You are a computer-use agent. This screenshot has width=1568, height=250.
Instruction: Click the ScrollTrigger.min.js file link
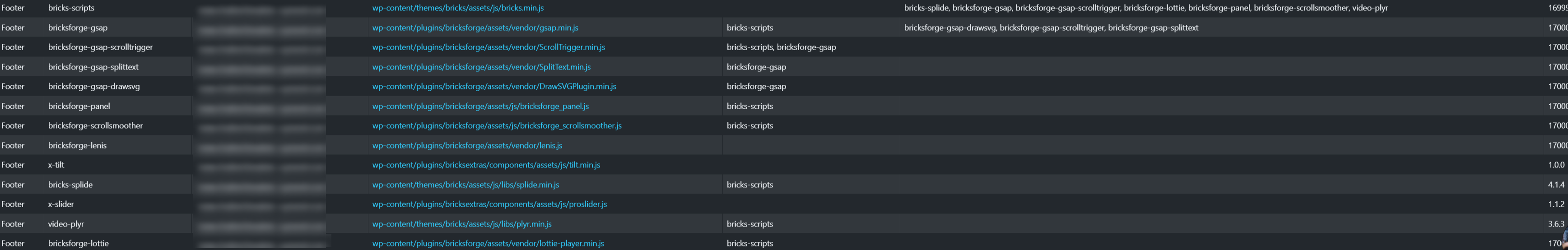pyautogui.click(x=488, y=47)
